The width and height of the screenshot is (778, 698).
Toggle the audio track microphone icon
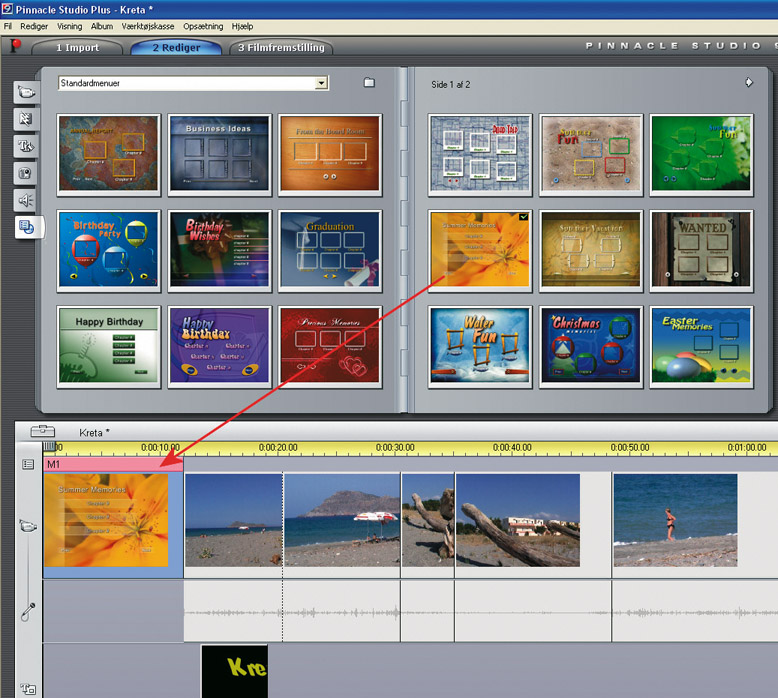click(28, 610)
